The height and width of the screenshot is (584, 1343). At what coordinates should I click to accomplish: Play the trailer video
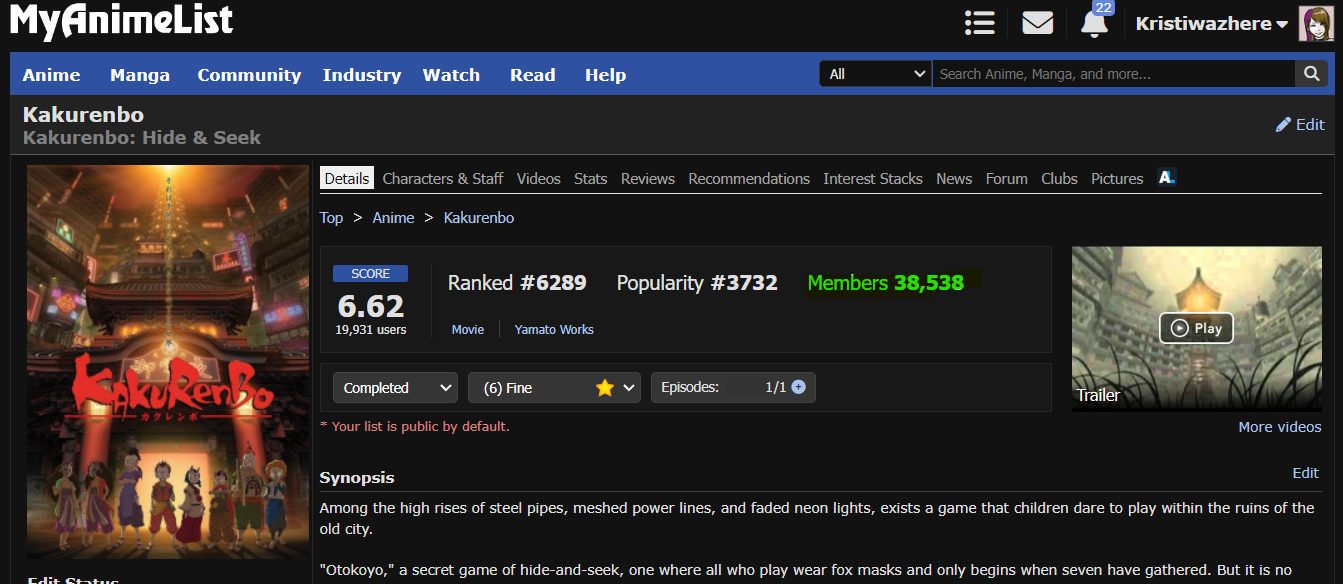pos(1196,328)
